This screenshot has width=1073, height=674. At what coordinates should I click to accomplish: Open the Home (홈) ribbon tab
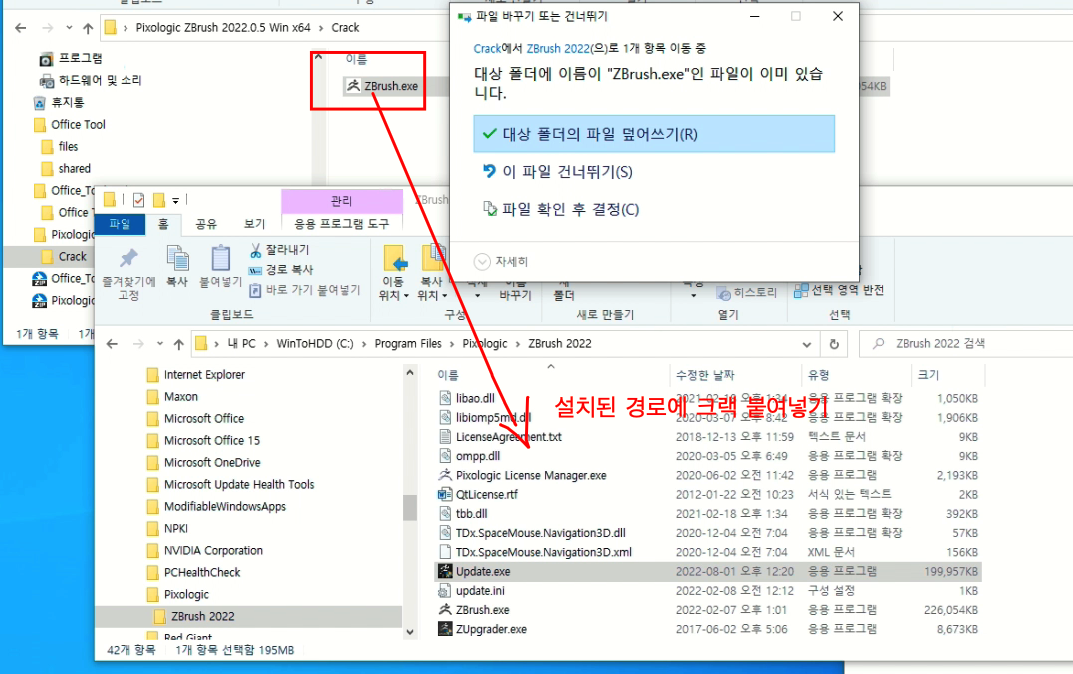[163, 224]
